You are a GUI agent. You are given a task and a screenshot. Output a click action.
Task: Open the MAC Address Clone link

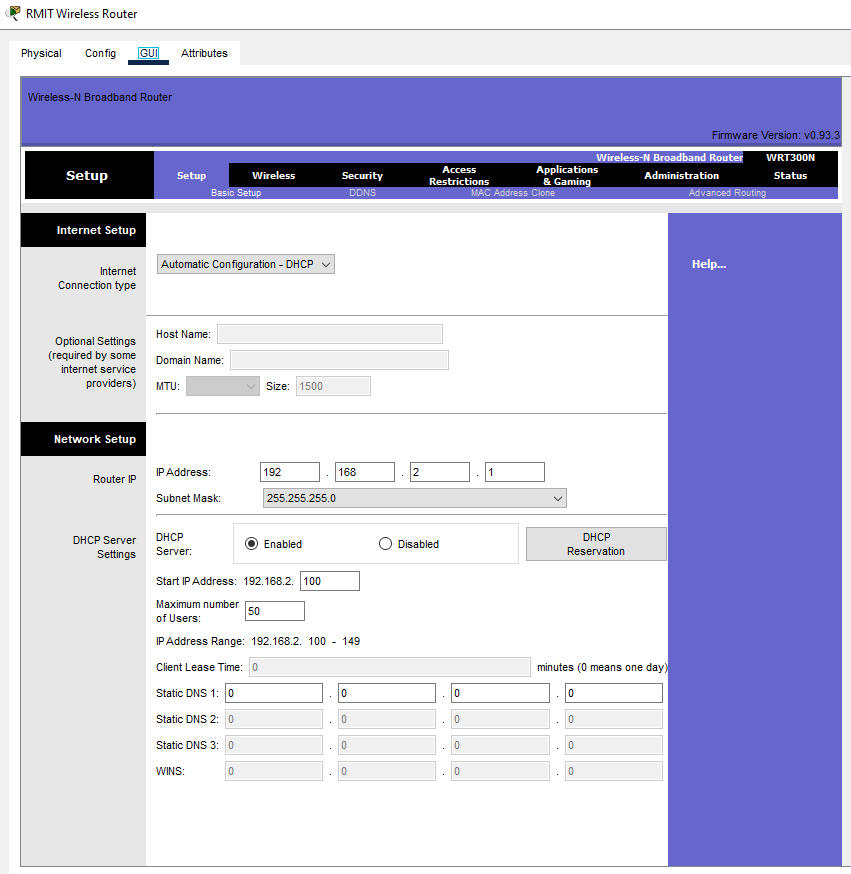pos(513,193)
